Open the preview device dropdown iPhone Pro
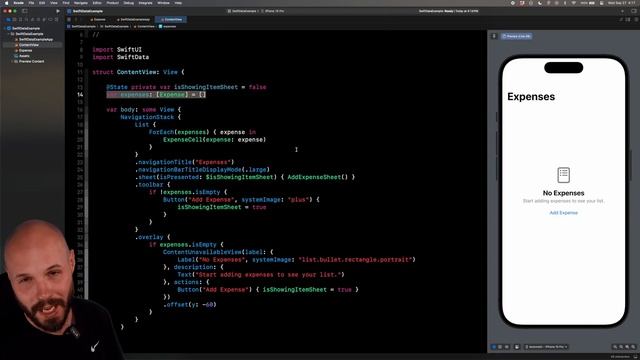This screenshot has width=640, height=360. (547, 347)
